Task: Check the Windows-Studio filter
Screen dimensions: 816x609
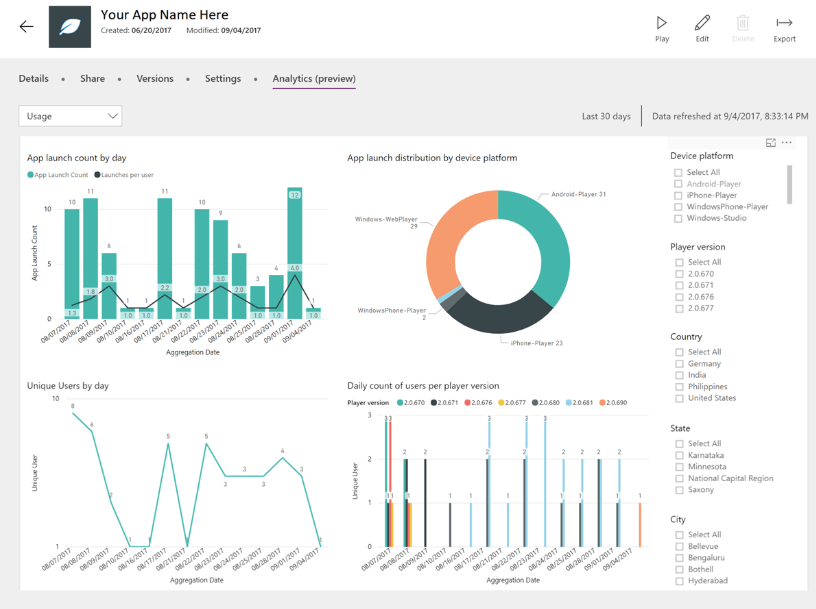Action: [678, 218]
